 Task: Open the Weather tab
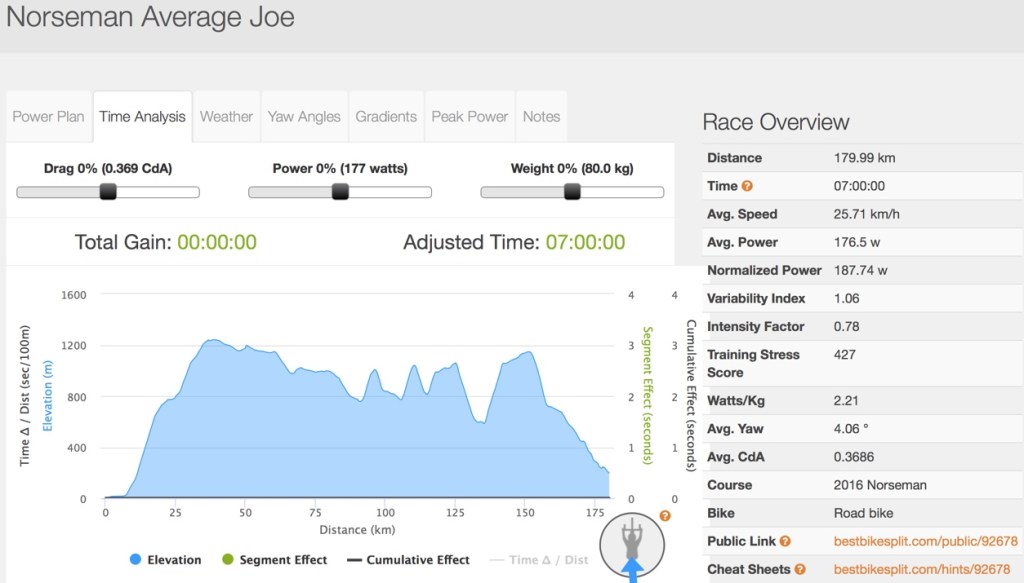coord(226,117)
